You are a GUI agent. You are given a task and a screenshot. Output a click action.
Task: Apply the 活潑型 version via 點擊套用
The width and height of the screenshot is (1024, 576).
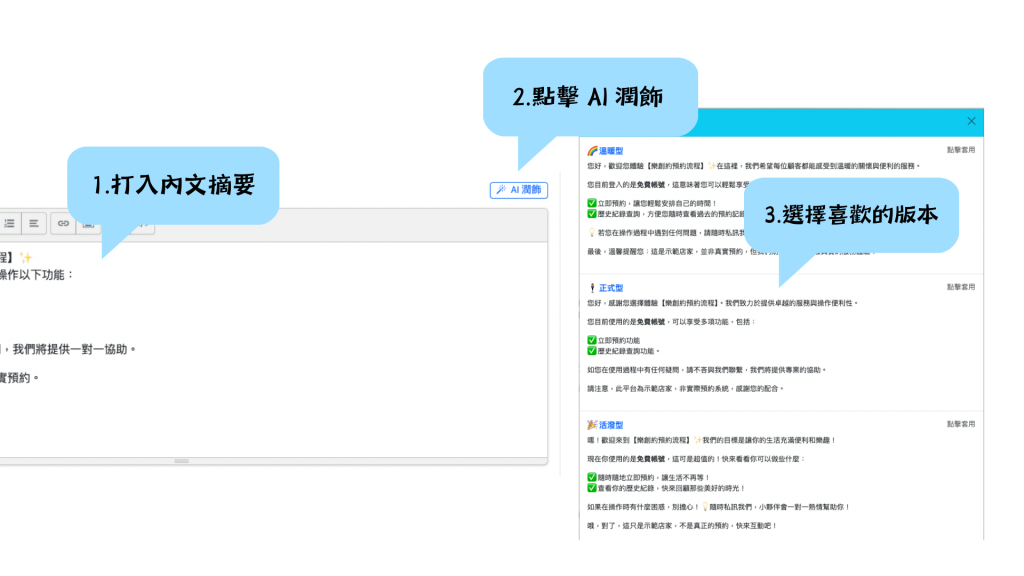pyautogui.click(x=961, y=425)
